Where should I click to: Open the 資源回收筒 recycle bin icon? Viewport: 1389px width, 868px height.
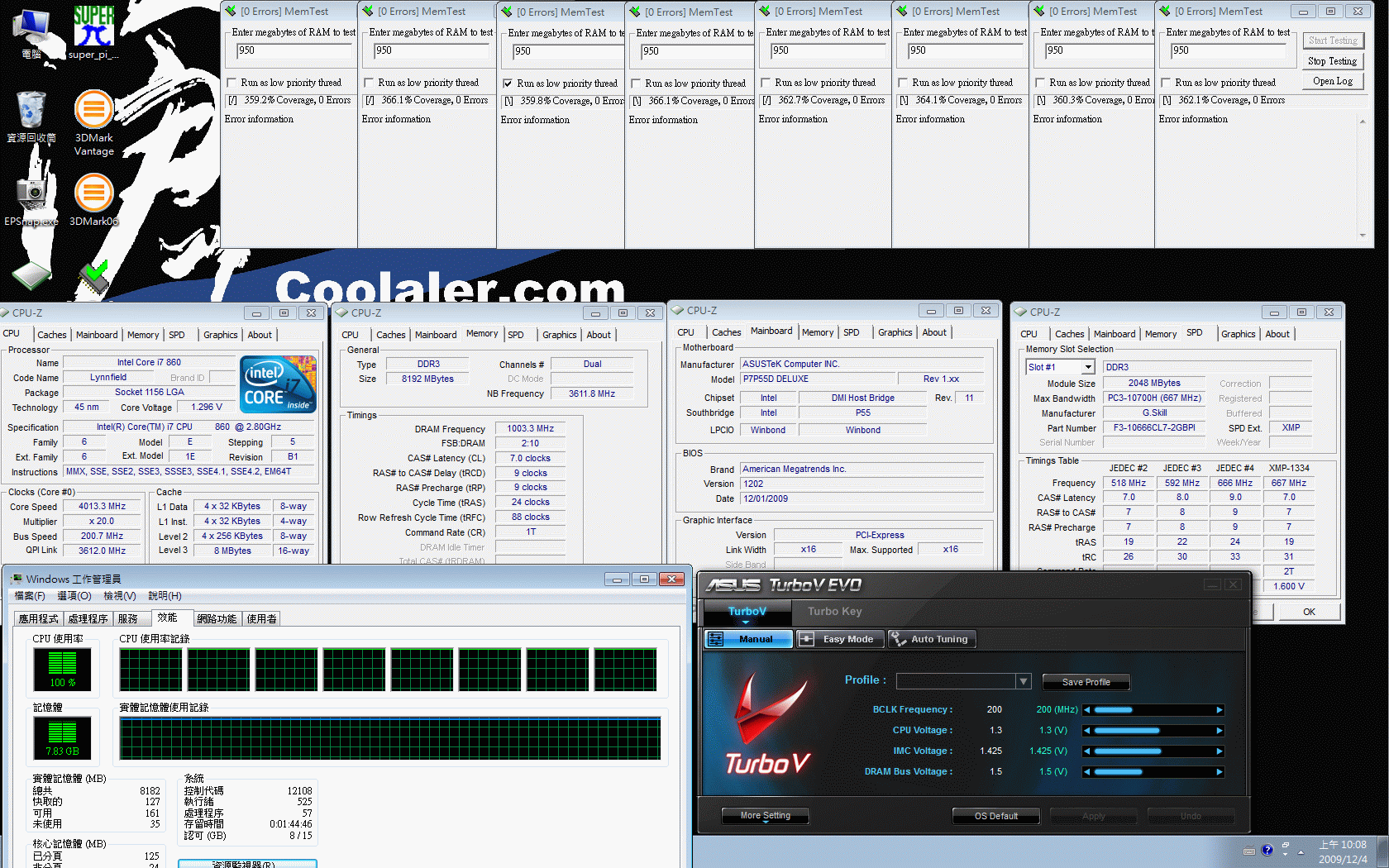31,117
